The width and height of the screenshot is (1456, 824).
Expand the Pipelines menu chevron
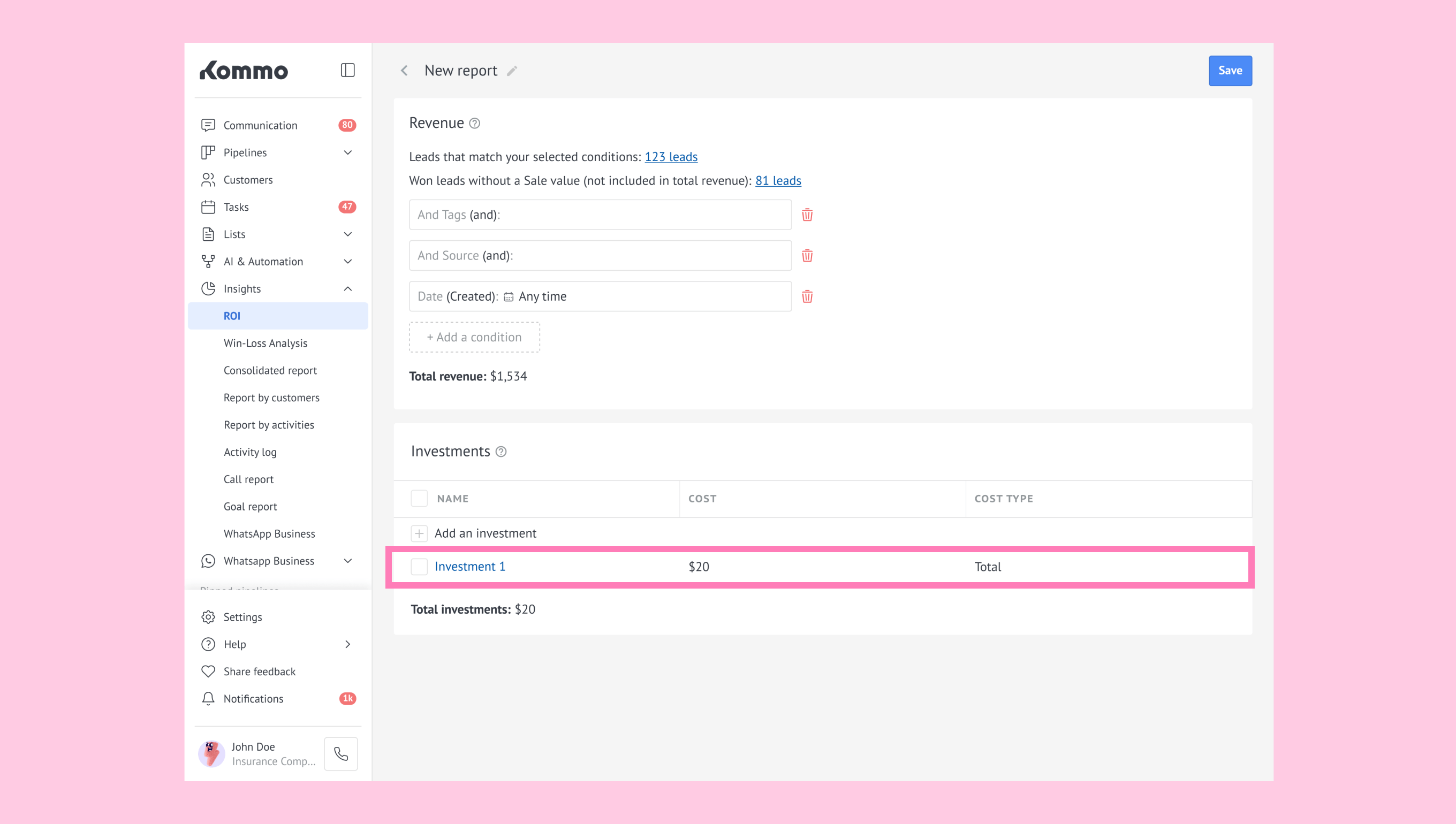[x=347, y=153]
